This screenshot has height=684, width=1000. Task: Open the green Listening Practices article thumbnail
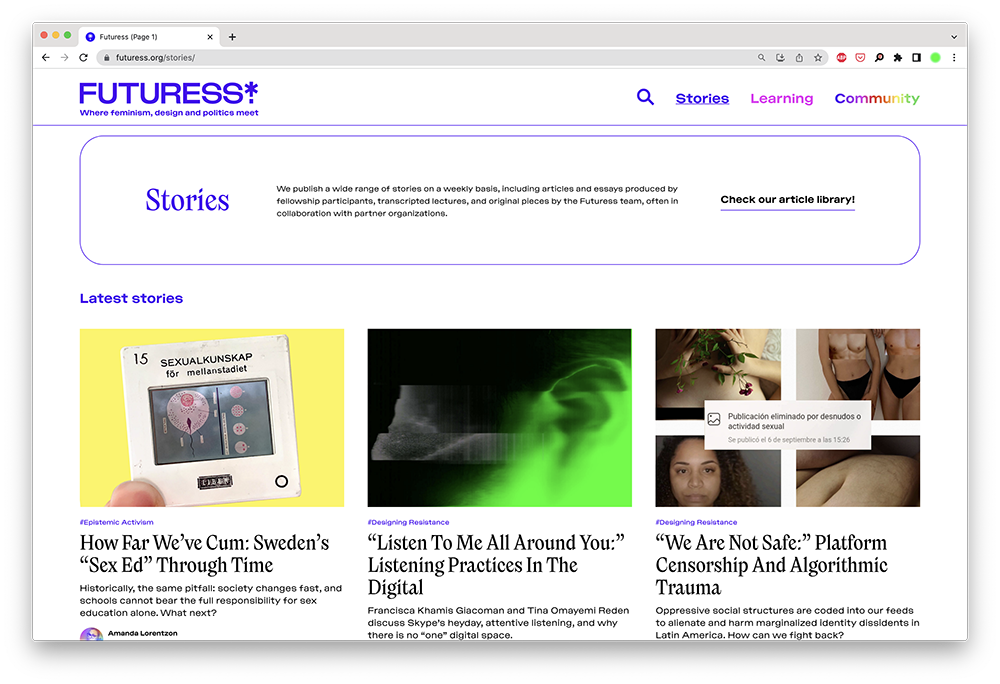coord(499,418)
